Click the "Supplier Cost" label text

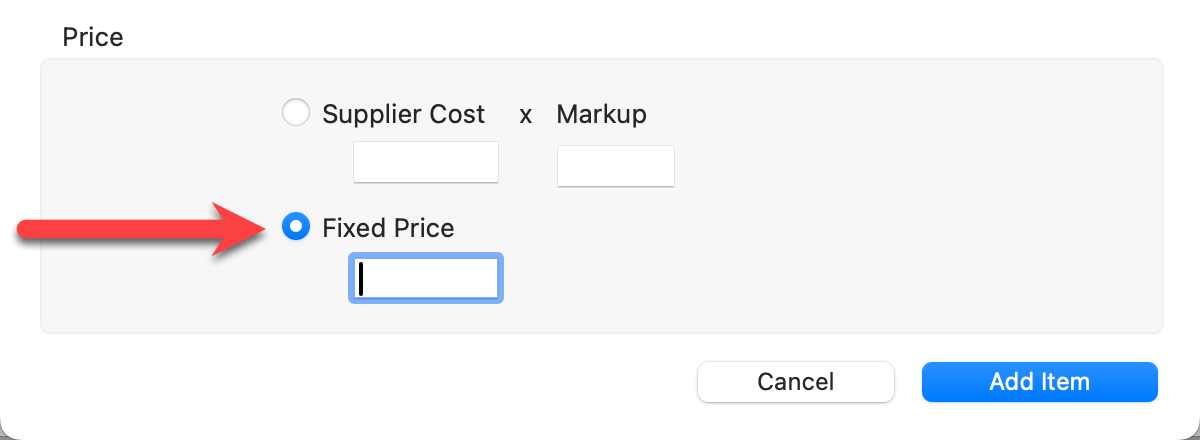point(403,114)
